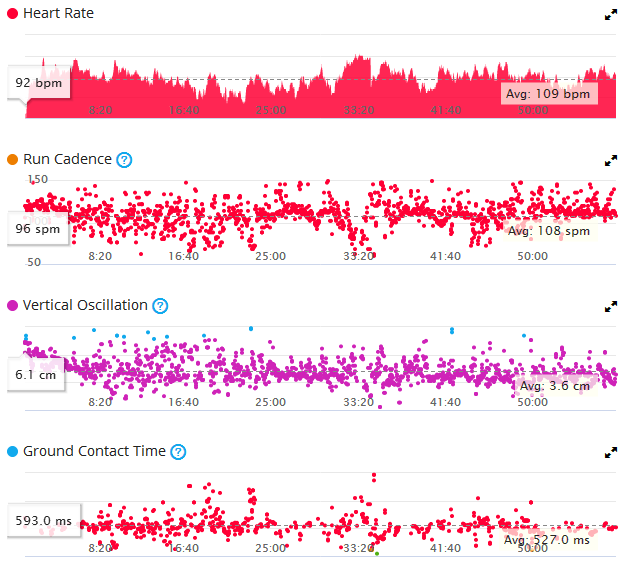
Task: Click the 6.1 cm tooltip value
Action: [x=36, y=375]
